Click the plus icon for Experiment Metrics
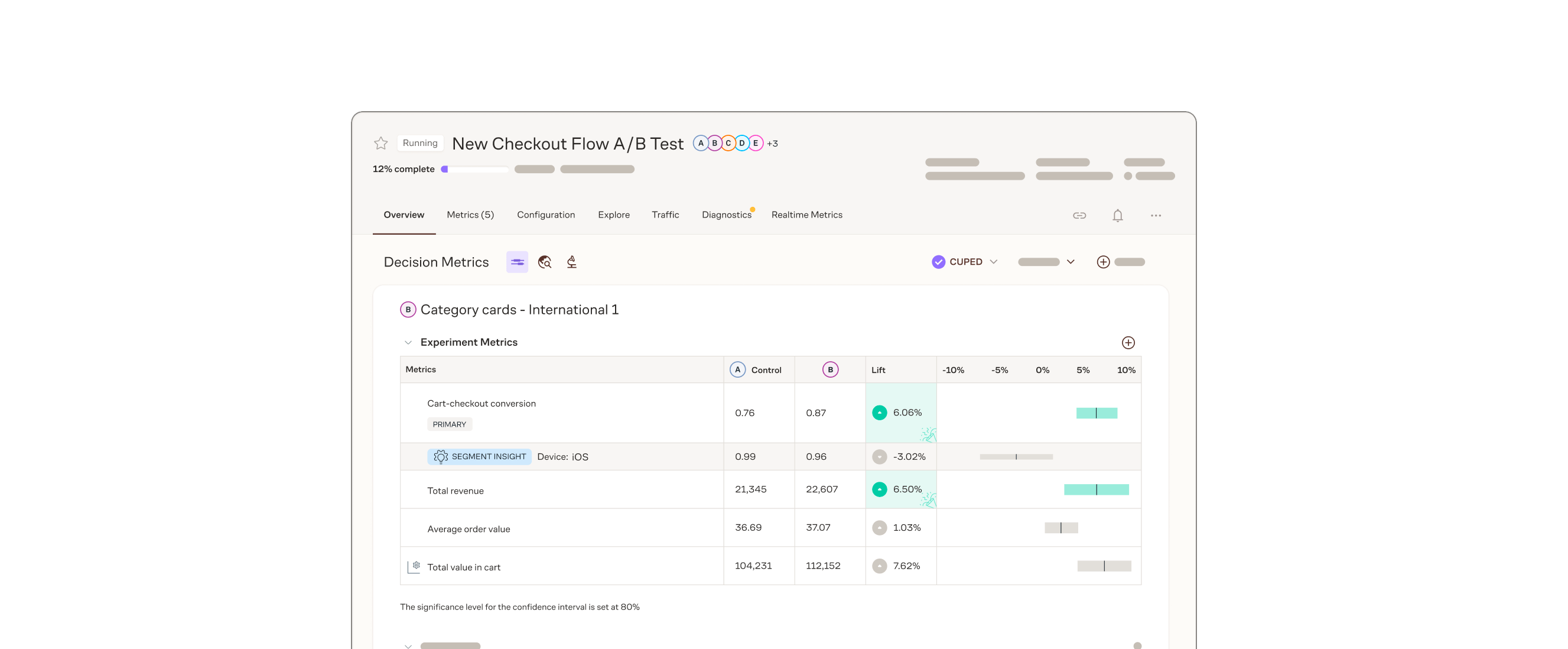This screenshot has width=1568, height=649. click(1127, 343)
